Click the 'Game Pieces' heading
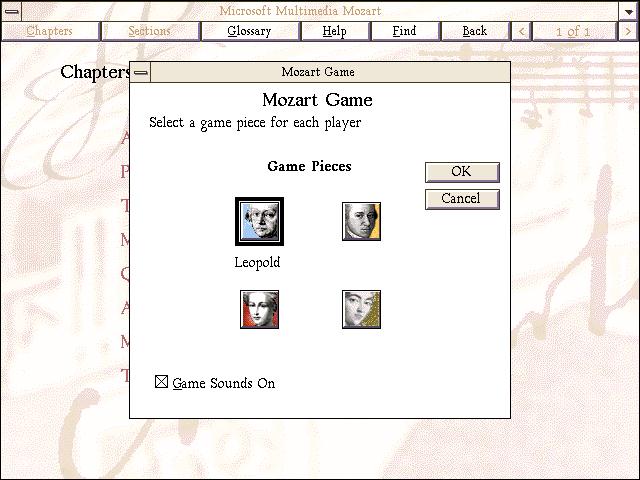This screenshot has width=640, height=480. pyautogui.click(x=309, y=166)
